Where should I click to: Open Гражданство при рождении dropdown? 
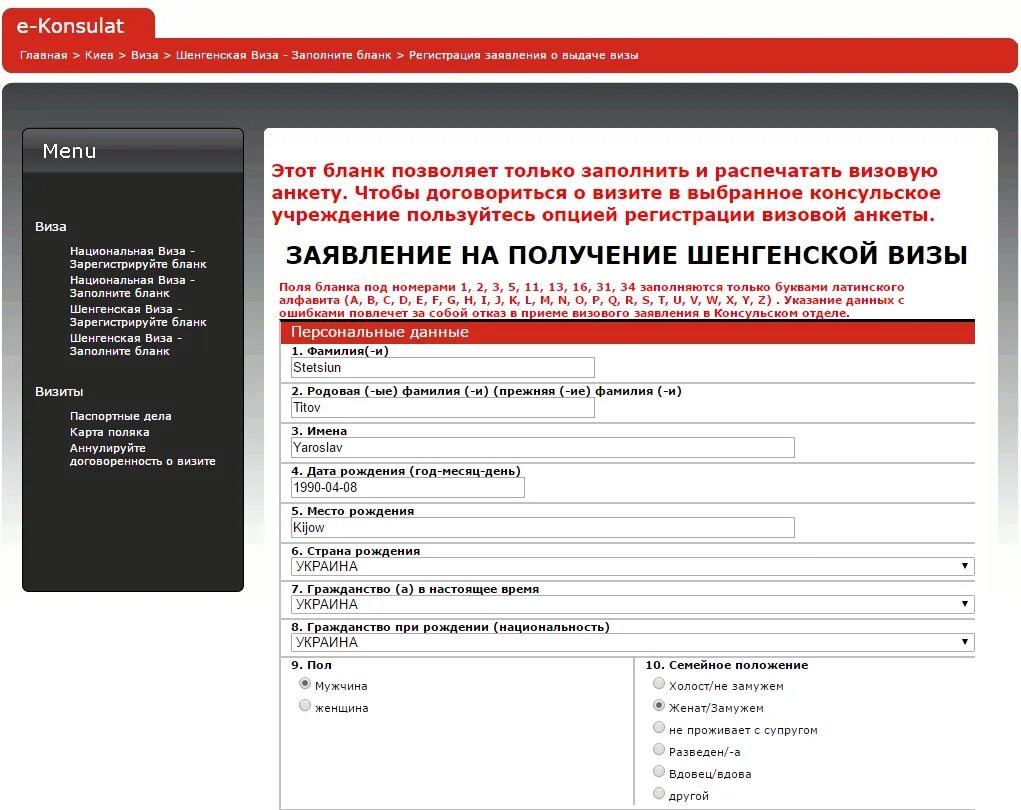tap(632, 643)
